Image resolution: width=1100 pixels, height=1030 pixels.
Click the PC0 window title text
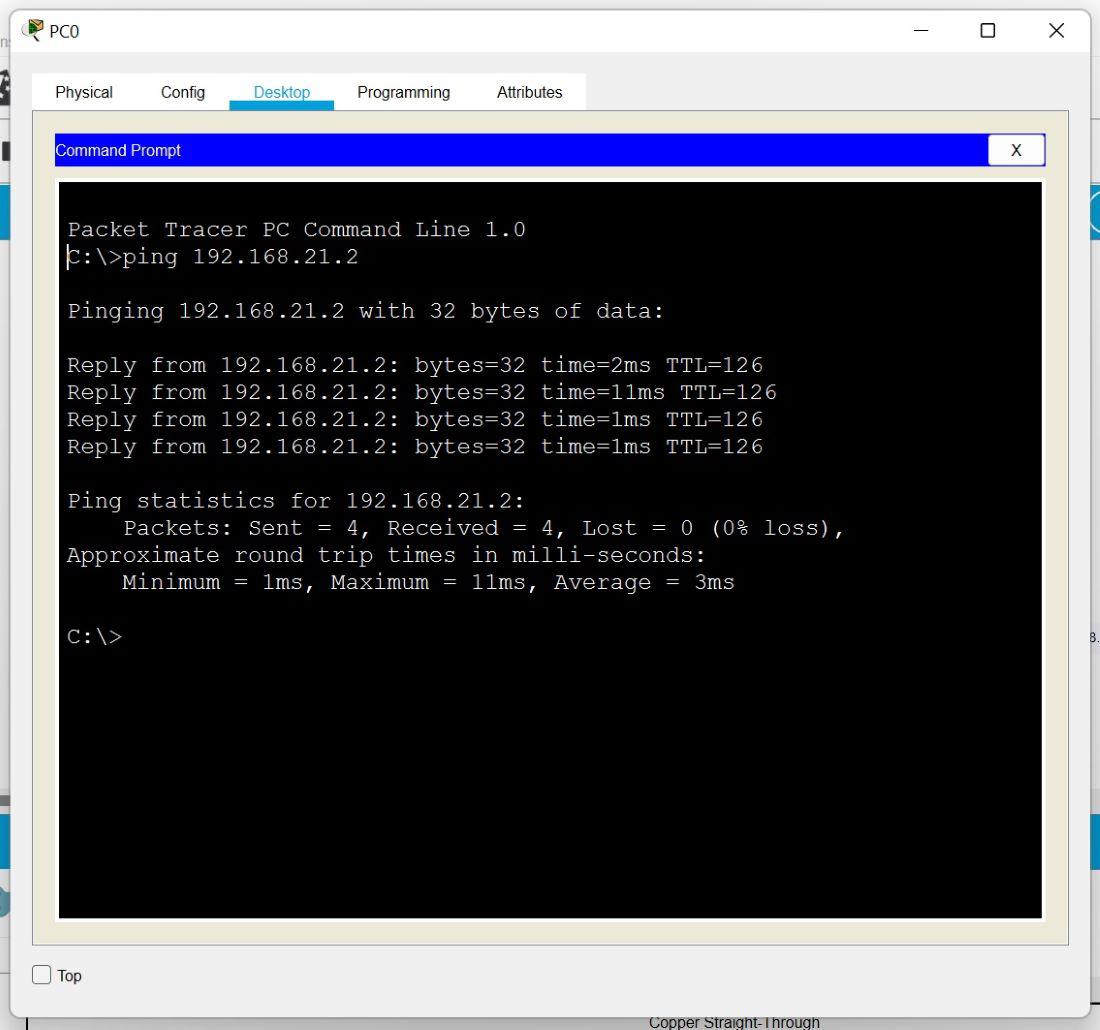point(64,31)
